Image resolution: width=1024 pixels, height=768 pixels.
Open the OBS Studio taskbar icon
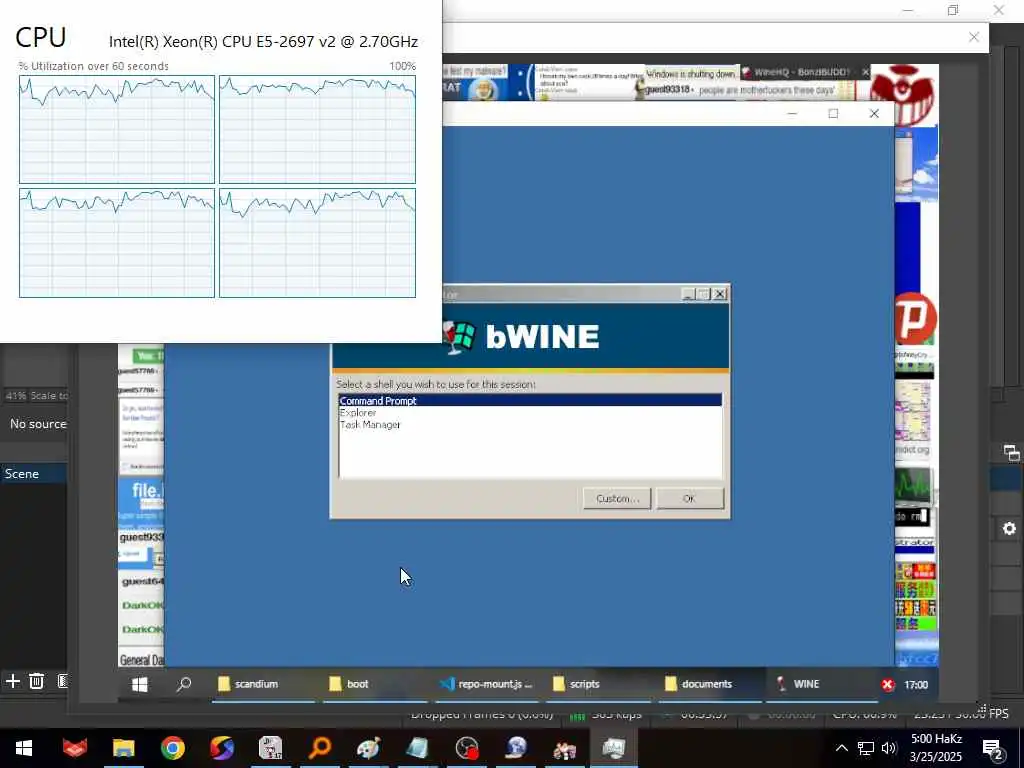[467, 748]
